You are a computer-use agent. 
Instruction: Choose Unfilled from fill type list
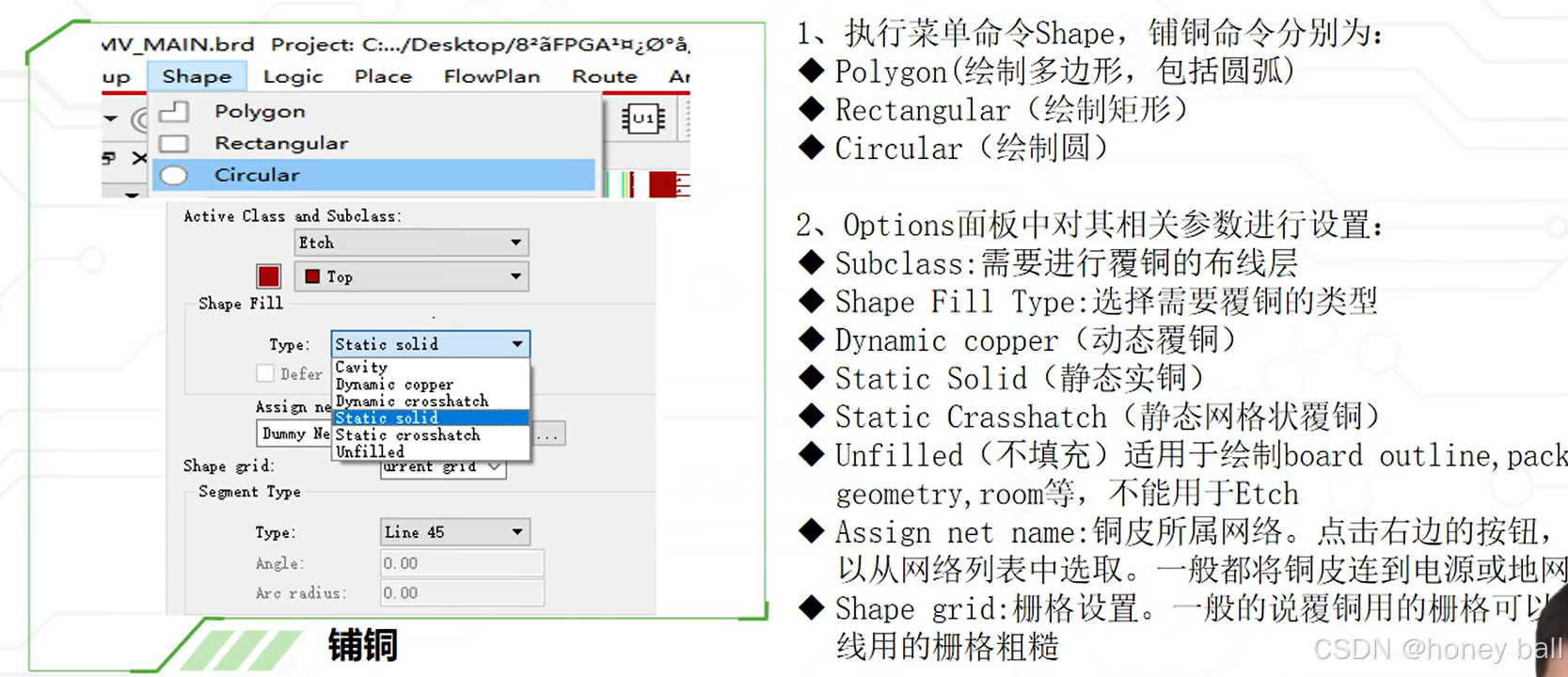point(370,452)
